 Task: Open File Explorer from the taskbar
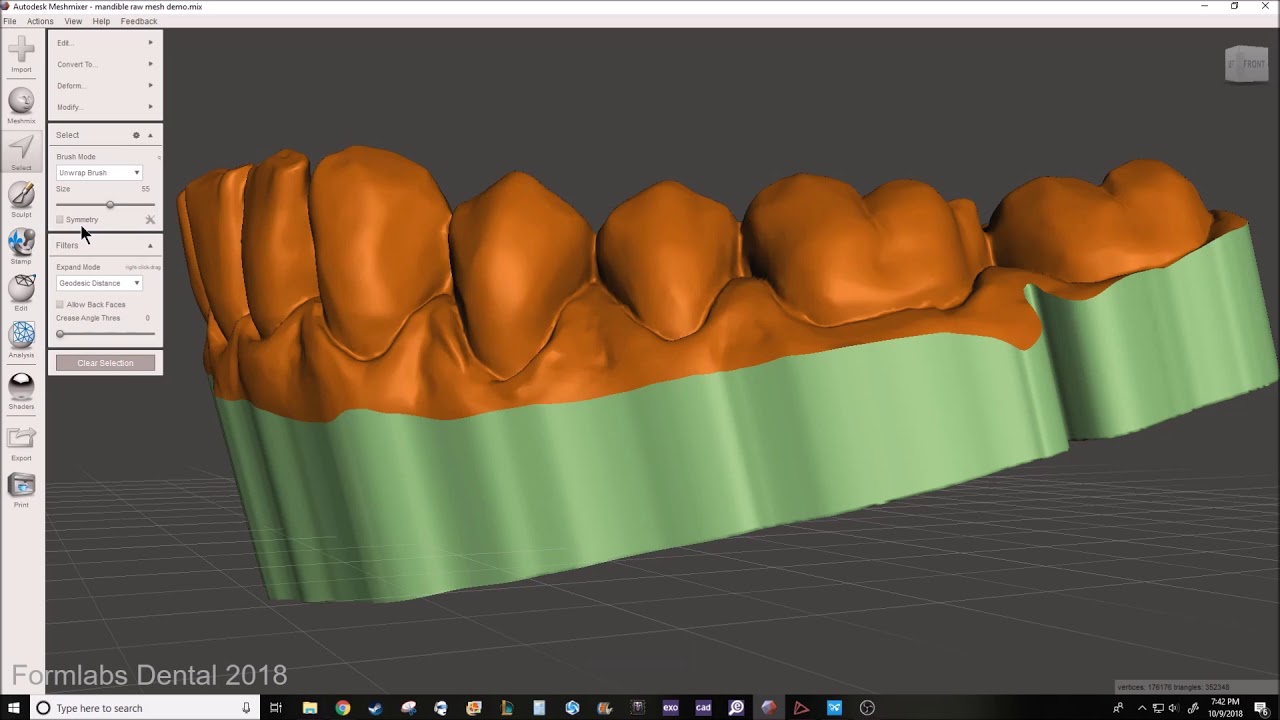tap(310, 708)
